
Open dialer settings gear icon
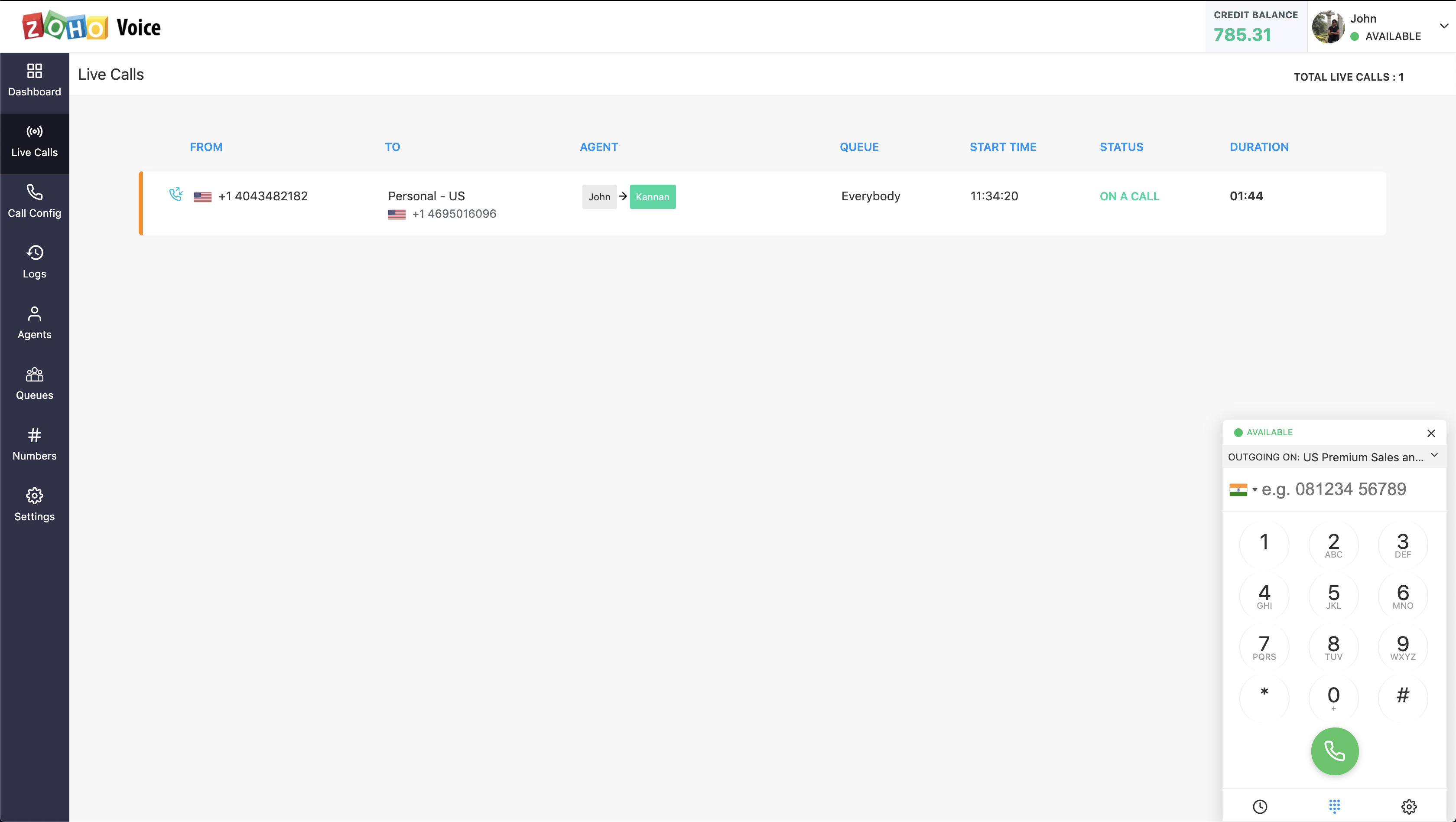pos(1408,806)
